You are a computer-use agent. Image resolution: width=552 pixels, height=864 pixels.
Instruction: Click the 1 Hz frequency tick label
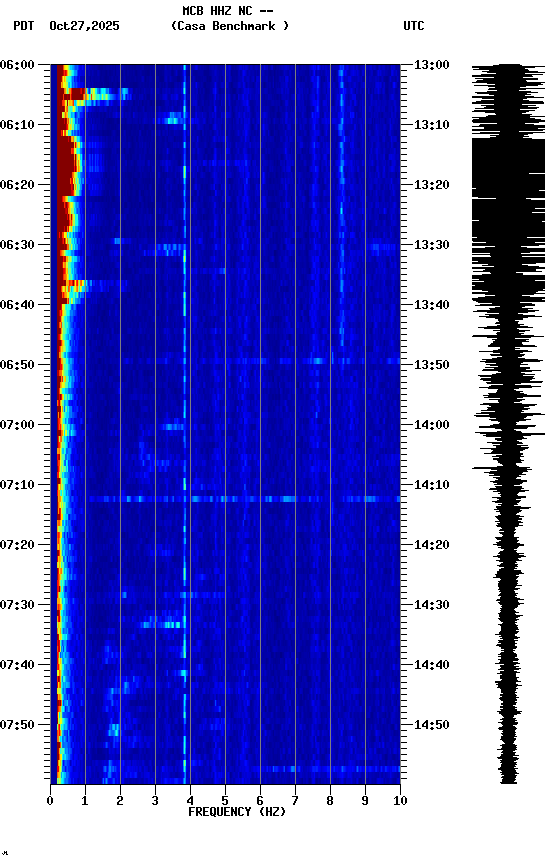coord(85,801)
